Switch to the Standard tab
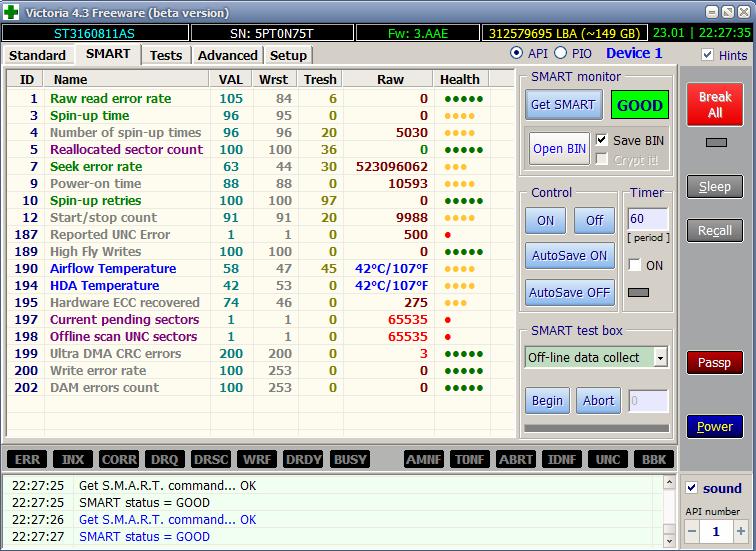 (x=37, y=55)
